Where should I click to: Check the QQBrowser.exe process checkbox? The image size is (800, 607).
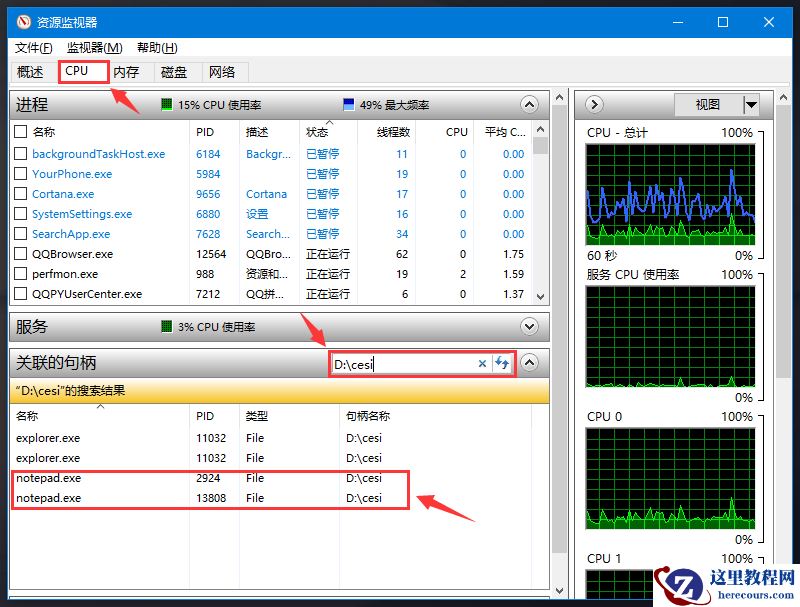tap(22, 253)
